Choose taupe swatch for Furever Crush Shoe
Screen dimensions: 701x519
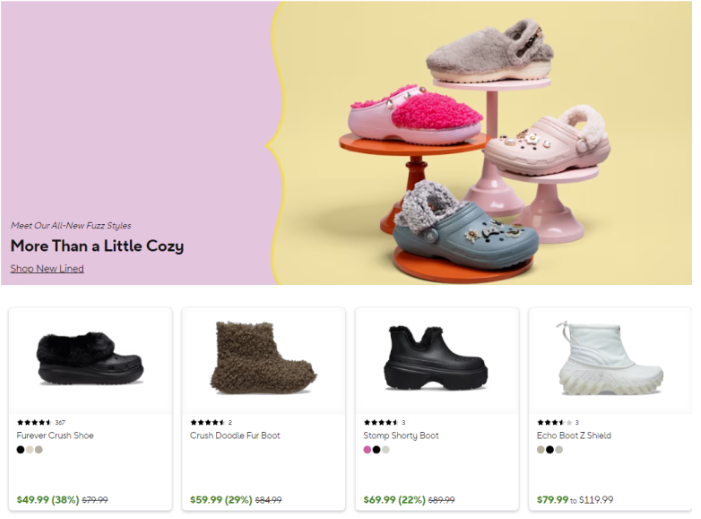[x=39, y=449]
